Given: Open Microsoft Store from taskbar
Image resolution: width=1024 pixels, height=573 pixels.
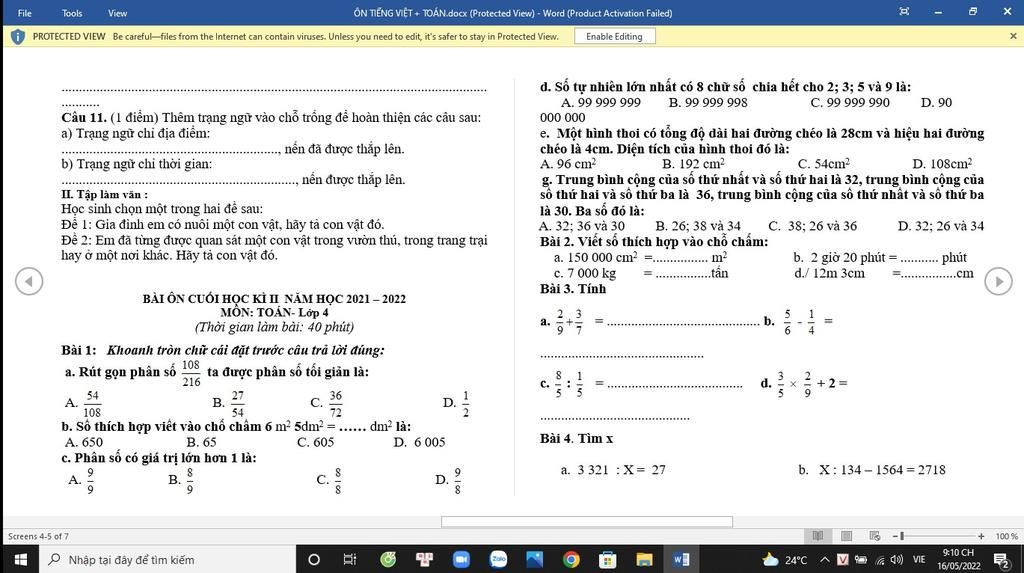Looking at the screenshot, I should point(608,559).
